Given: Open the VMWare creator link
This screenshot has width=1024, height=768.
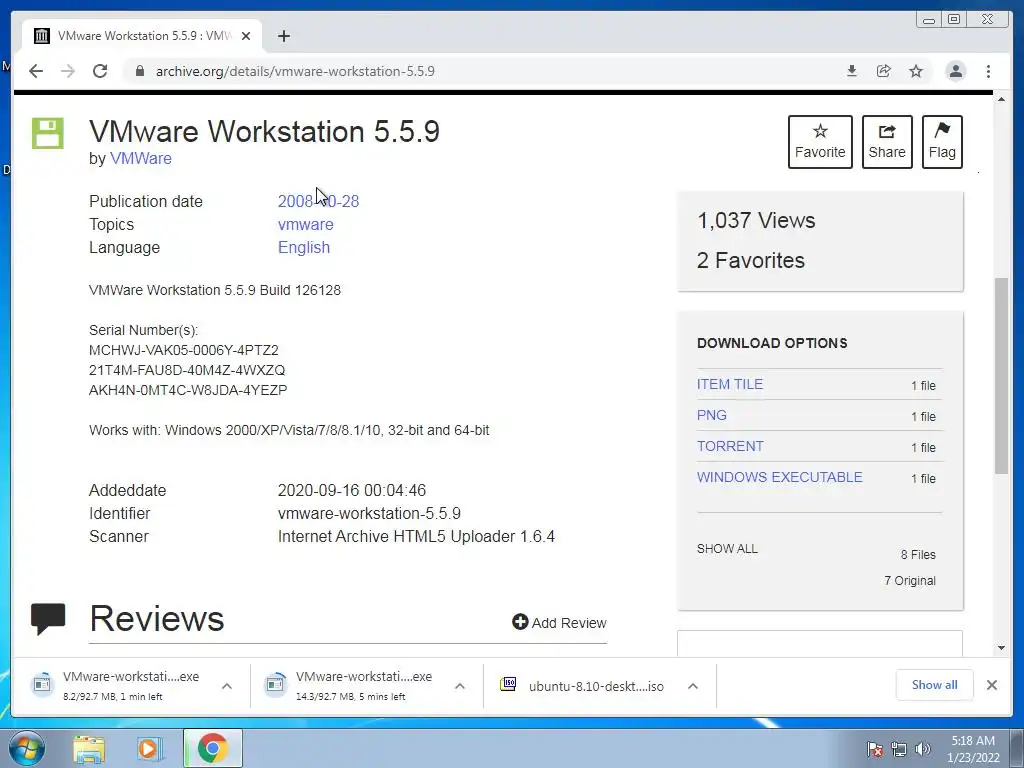Looking at the screenshot, I should [140, 158].
